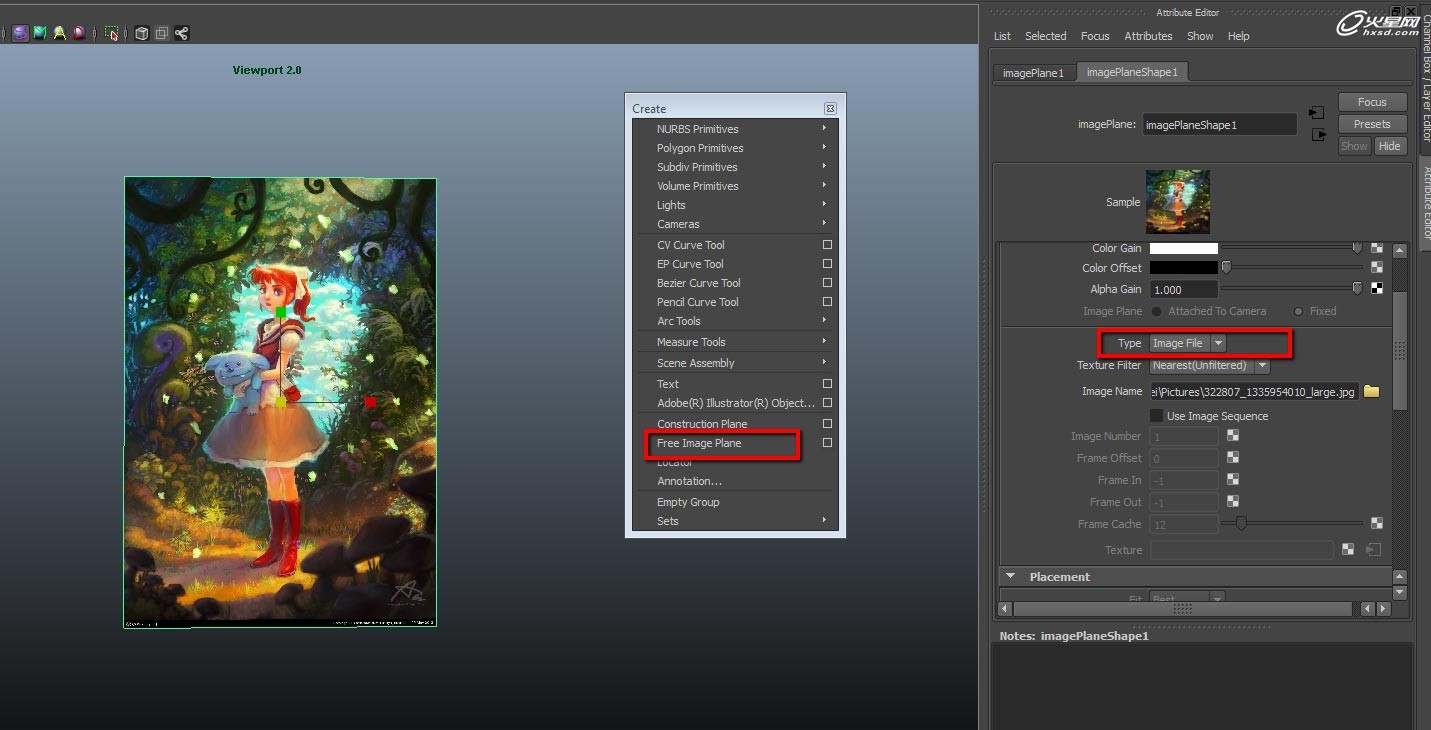Expand Polygon Primitives submenu
This screenshot has width=1431, height=730.
(736, 148)
